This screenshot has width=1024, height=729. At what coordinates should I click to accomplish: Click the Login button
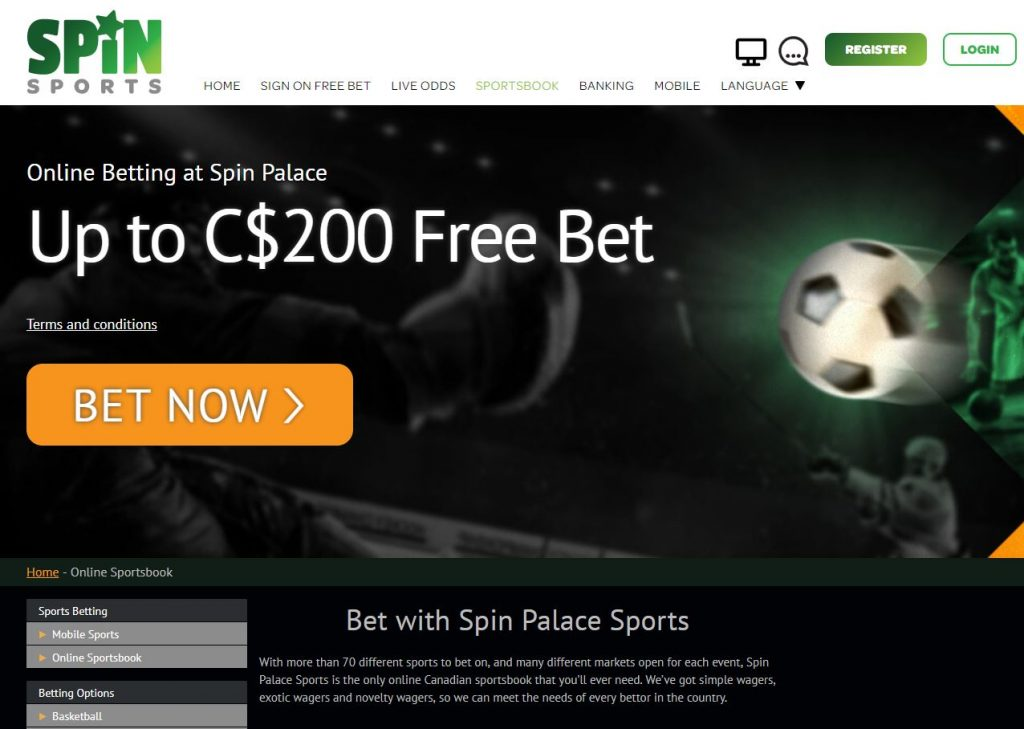tap(980, 50)
